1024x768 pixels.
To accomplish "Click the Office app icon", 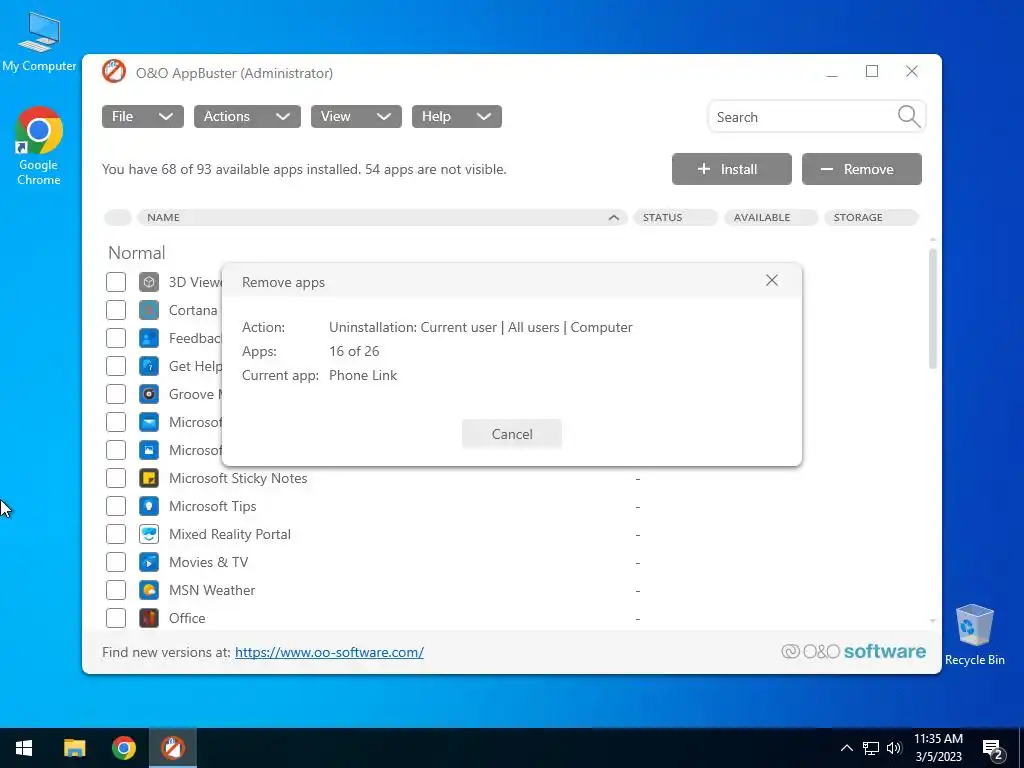I will (x=149, y=618).
